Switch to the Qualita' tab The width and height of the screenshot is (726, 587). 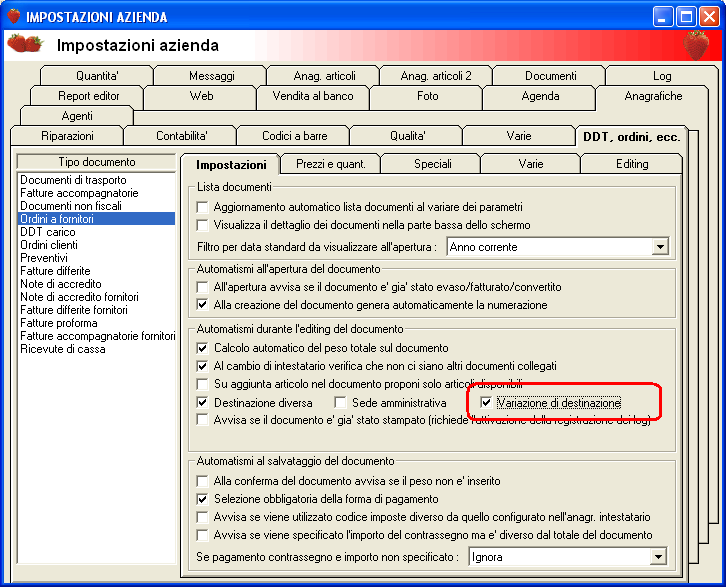tap(407, 136)
